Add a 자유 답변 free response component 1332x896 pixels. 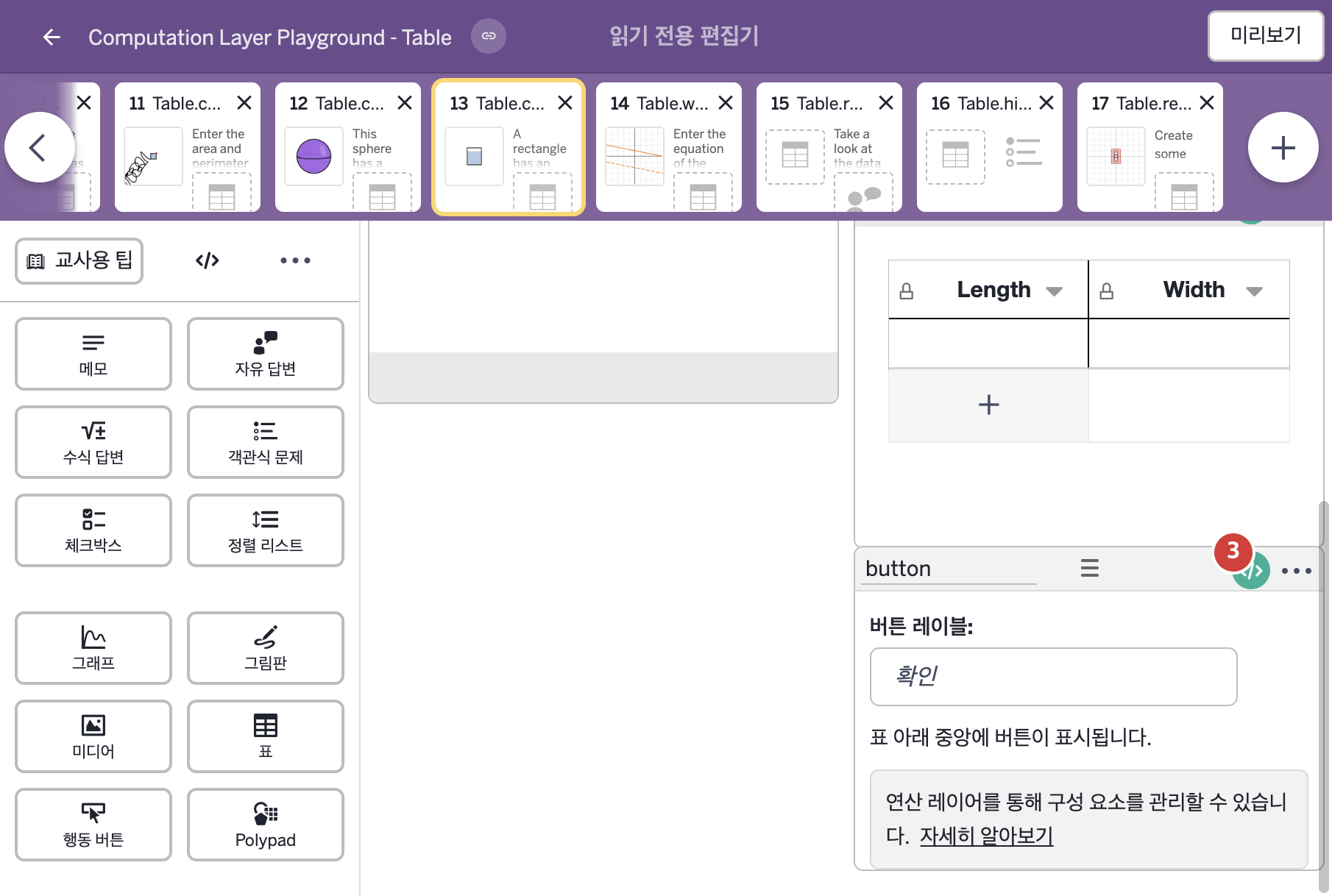[x=266, y=354]
